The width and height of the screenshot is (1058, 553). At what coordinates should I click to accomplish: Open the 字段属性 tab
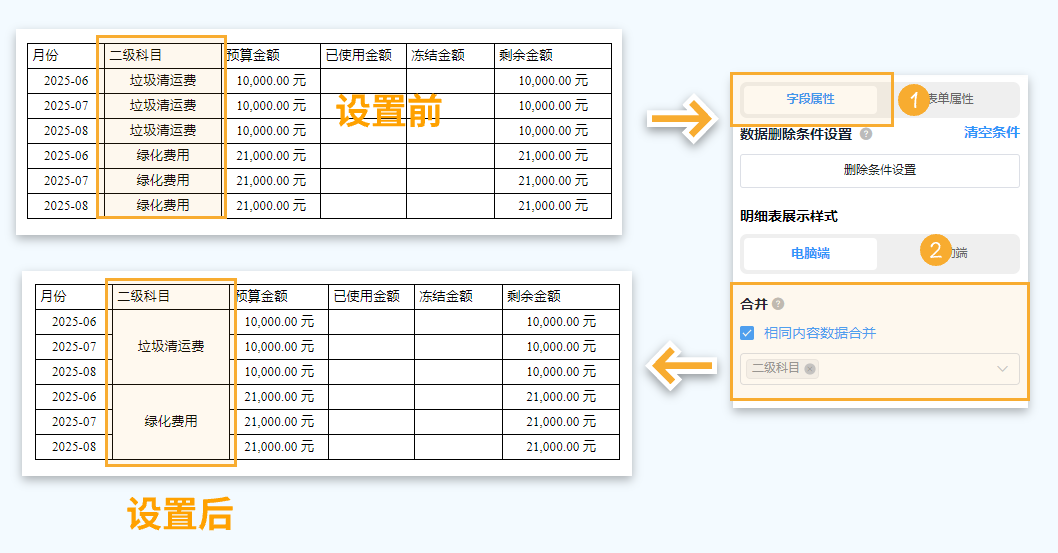(x=810, y=99)
